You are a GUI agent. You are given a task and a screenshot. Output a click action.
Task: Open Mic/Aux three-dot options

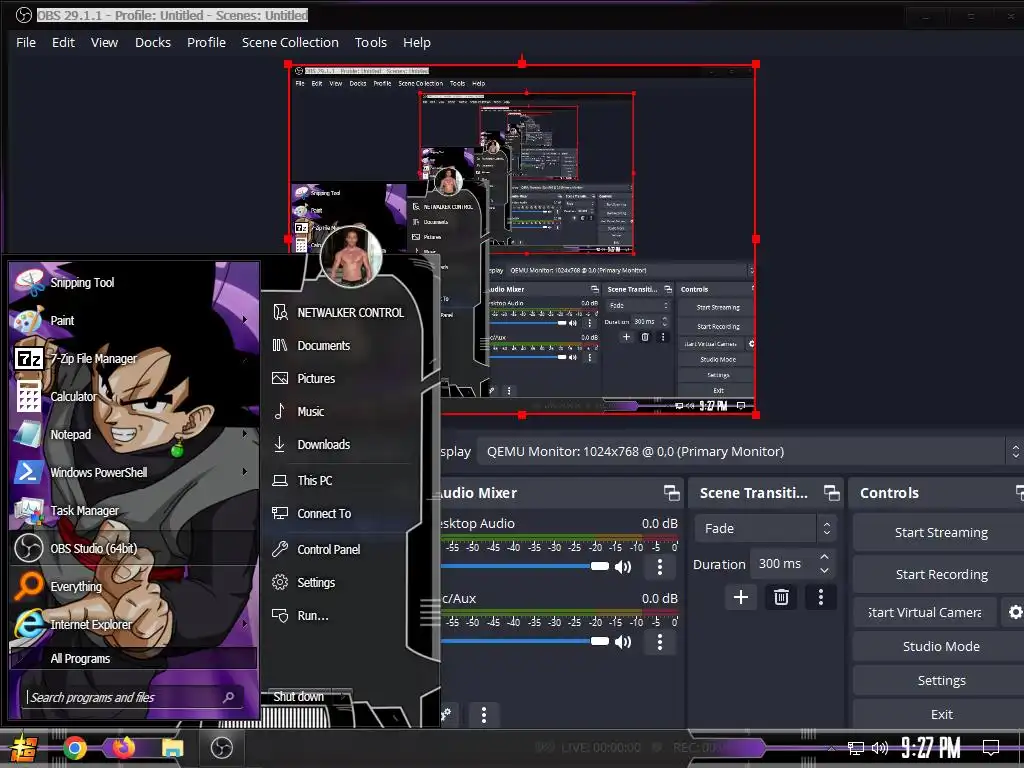pos(660,642)
